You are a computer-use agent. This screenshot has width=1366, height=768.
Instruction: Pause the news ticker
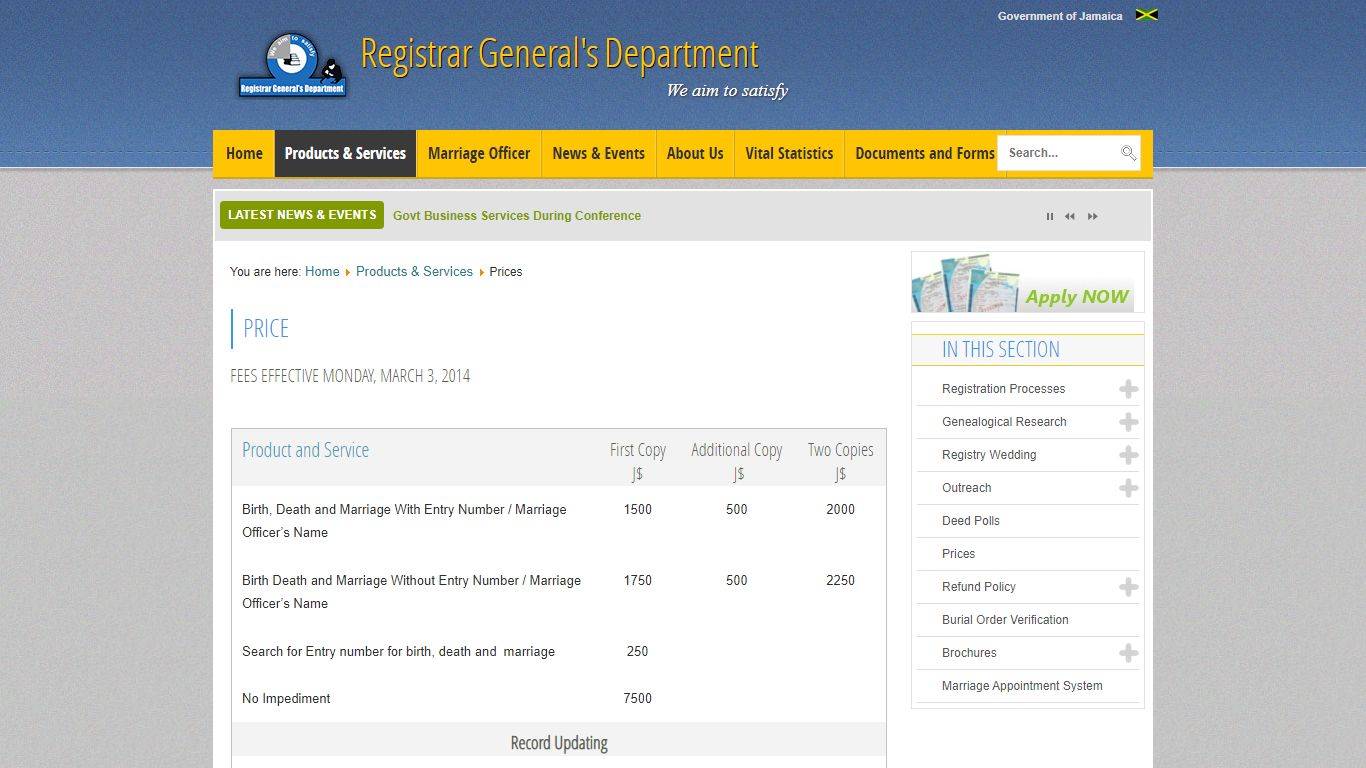point(1050,216)
